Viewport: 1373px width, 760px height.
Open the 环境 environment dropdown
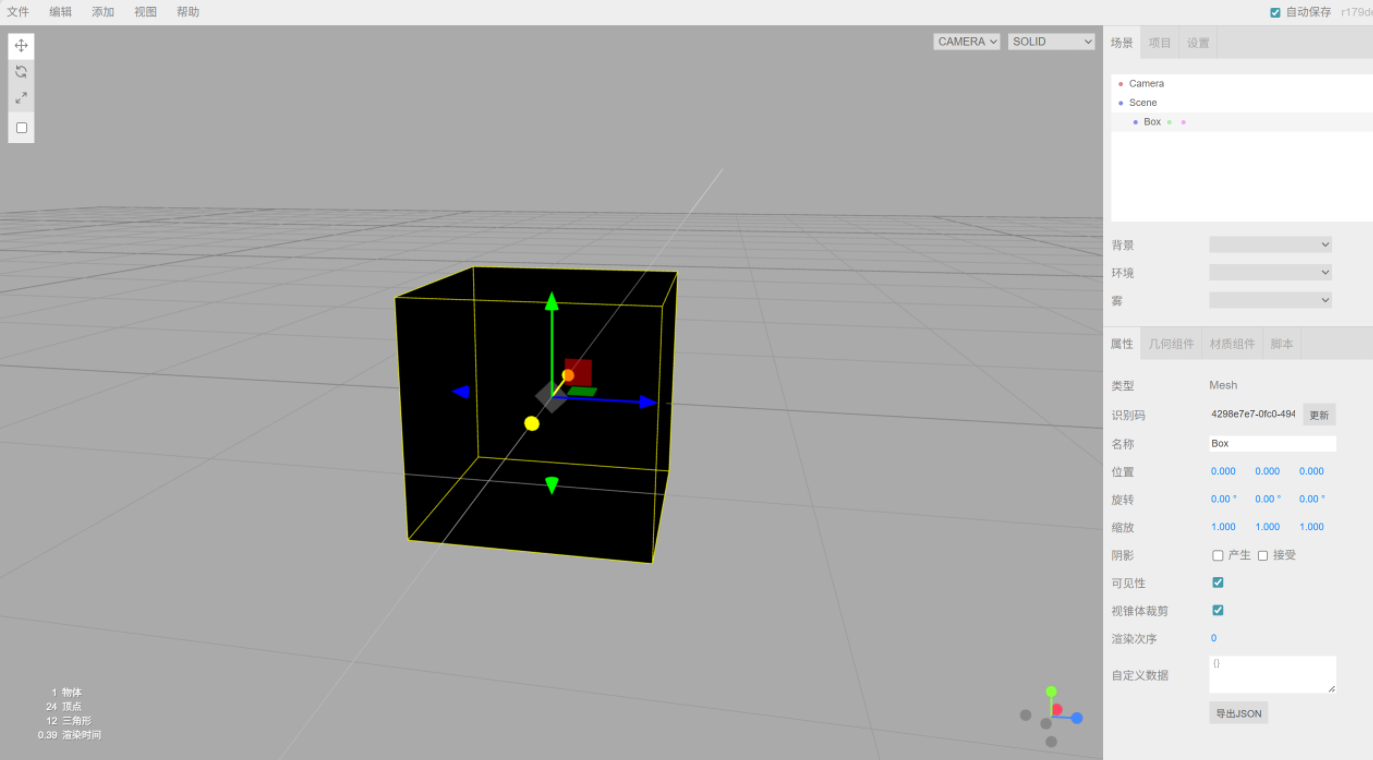[x=1270, y=273]
